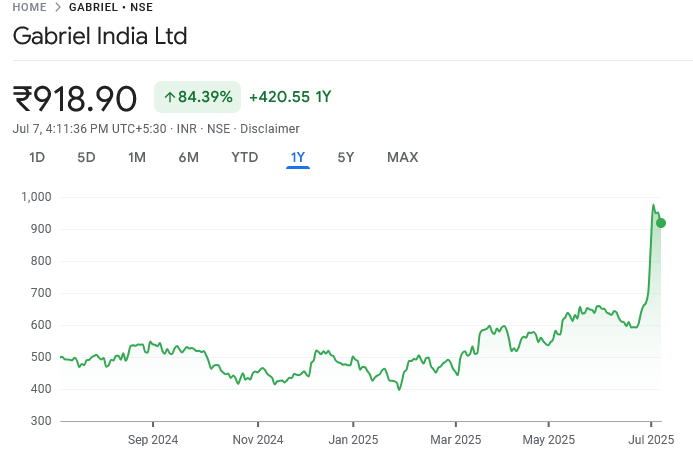
Task: Switch to the YTD view
Action: point(244,157)
